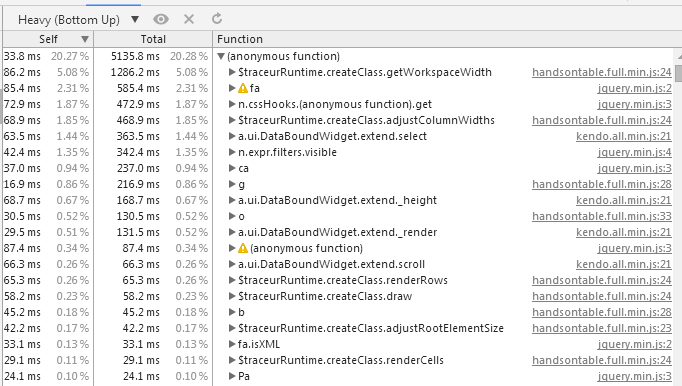Open jquery.min.js:3 link for n.cssHooks get
Viewport: 682px width, 386px height.
point(635,104)
